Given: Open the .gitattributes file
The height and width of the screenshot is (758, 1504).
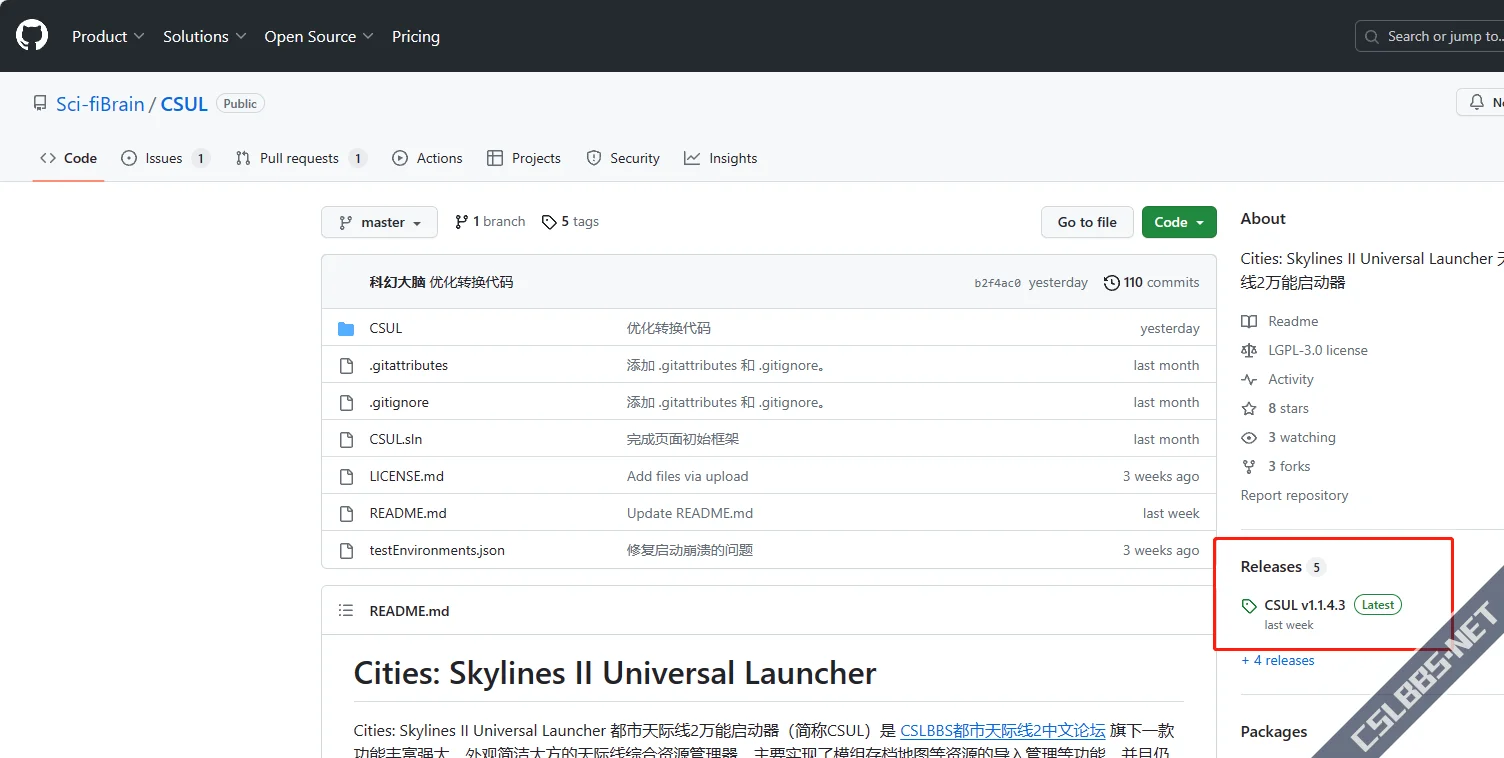Looking at the screenshot, I should tap(409, 365).
